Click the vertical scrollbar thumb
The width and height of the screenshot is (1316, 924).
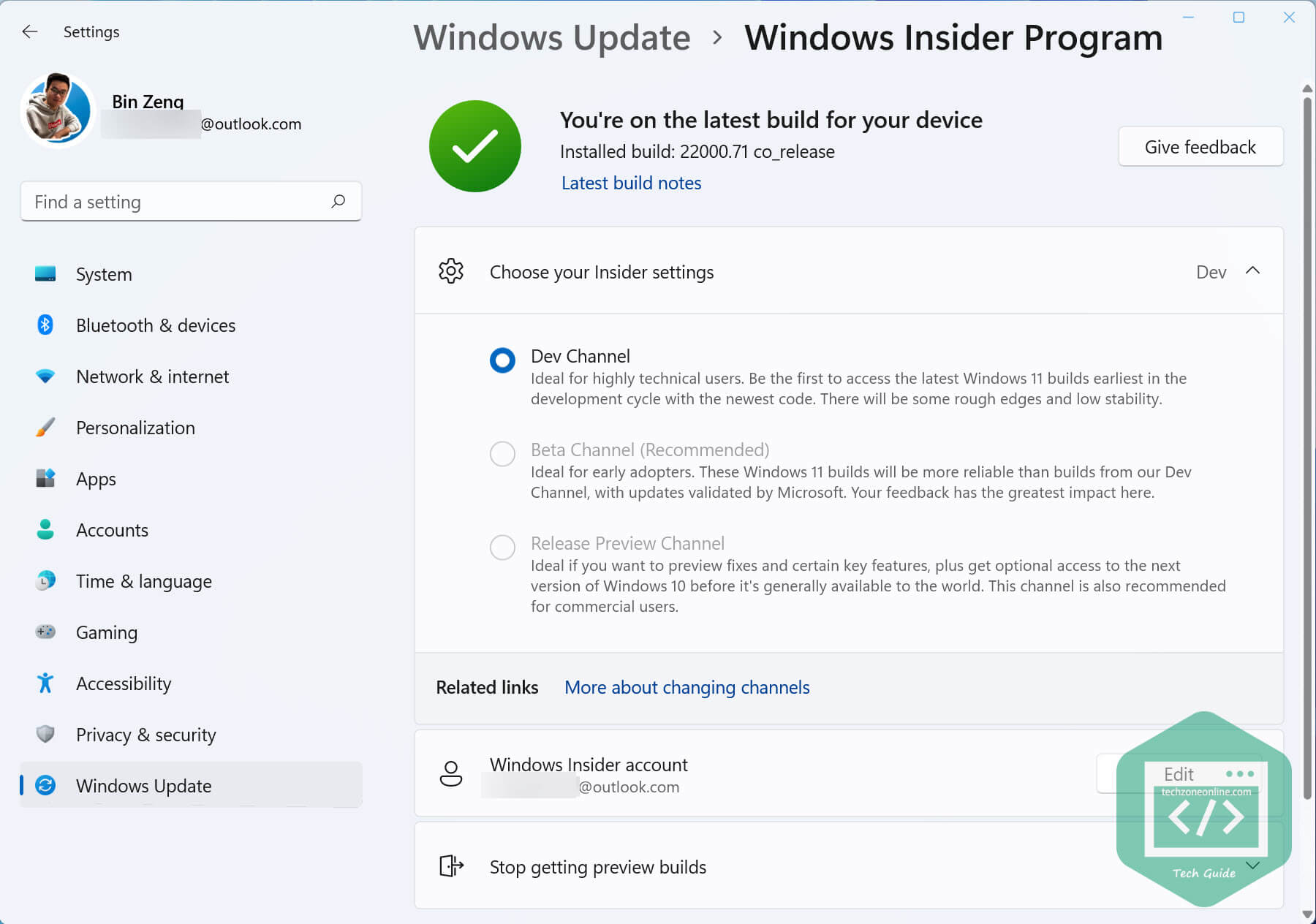point(1307,448)
